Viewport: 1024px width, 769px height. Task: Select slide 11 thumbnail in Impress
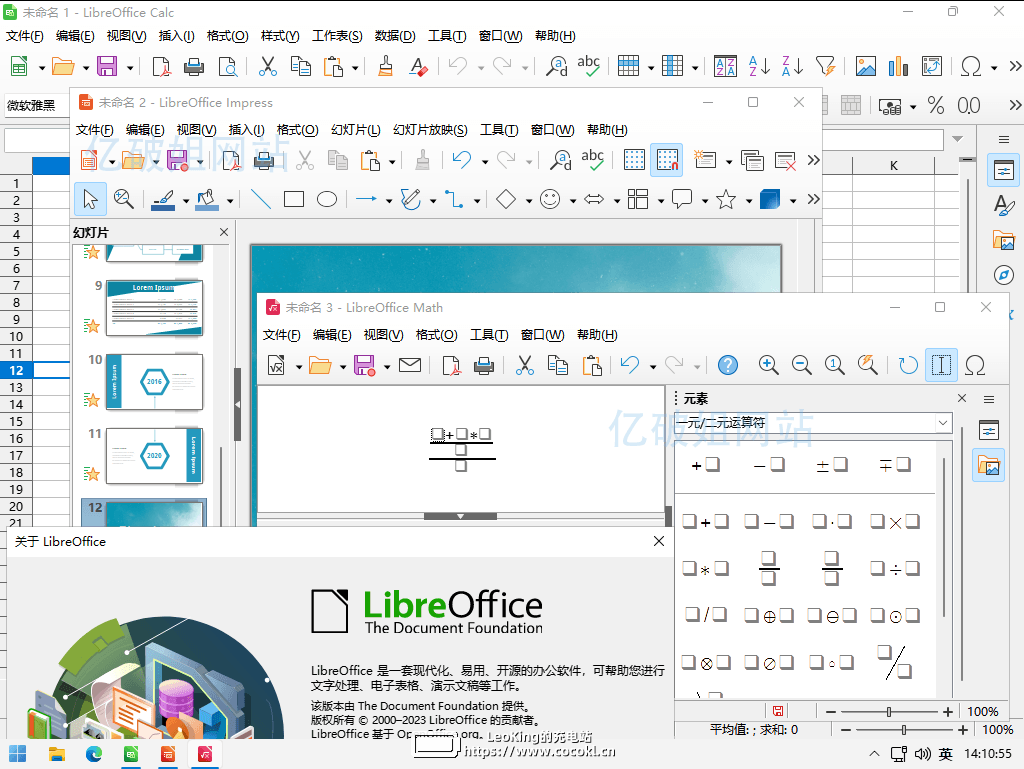tap(155, 456)
